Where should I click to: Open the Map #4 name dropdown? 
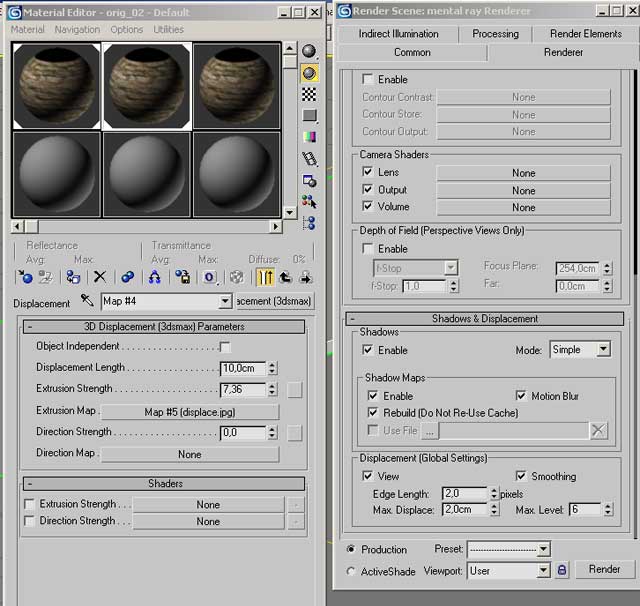pyautogui.click(x=225, y=301)
